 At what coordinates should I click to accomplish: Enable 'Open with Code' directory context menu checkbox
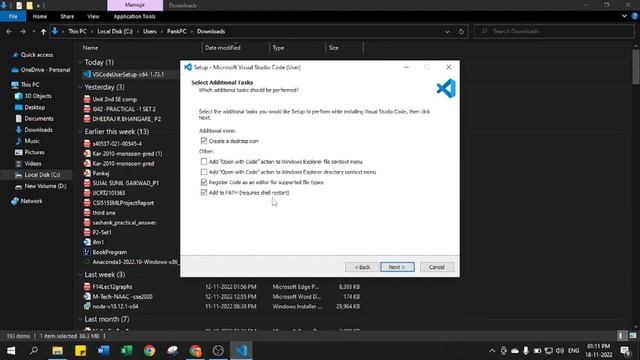pyautogui.click(x=204, y=172)
